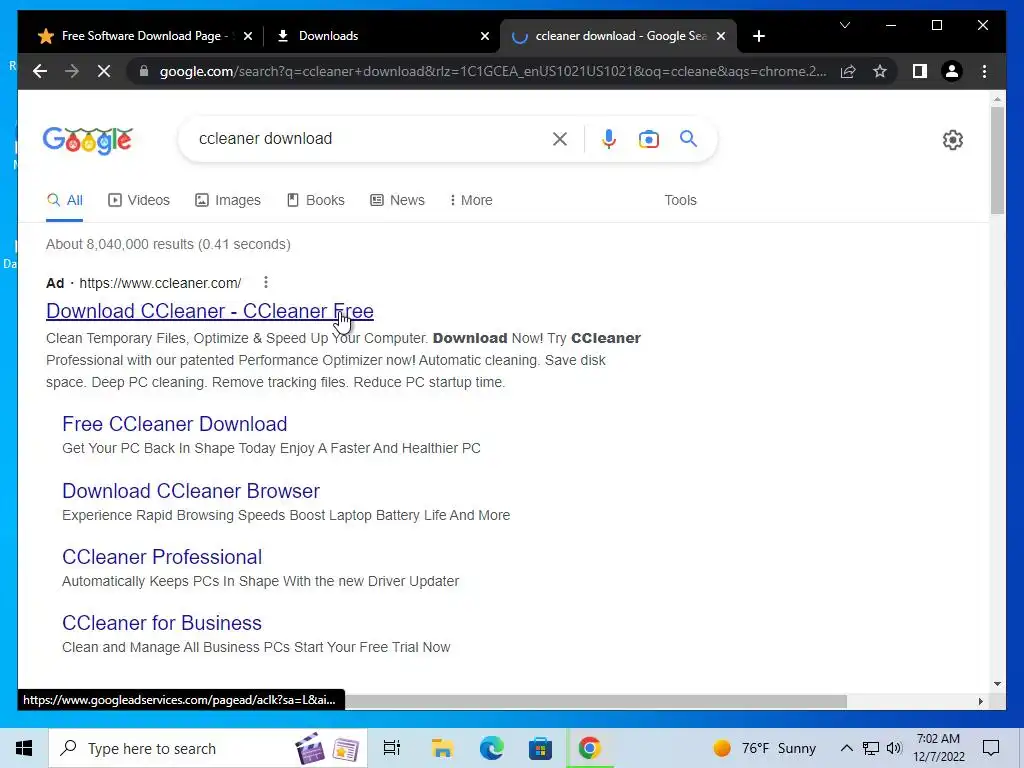This screenshot has width=1024, height=768.
Task: Open Free CCleaner Download link
Action: pos(174,424)
